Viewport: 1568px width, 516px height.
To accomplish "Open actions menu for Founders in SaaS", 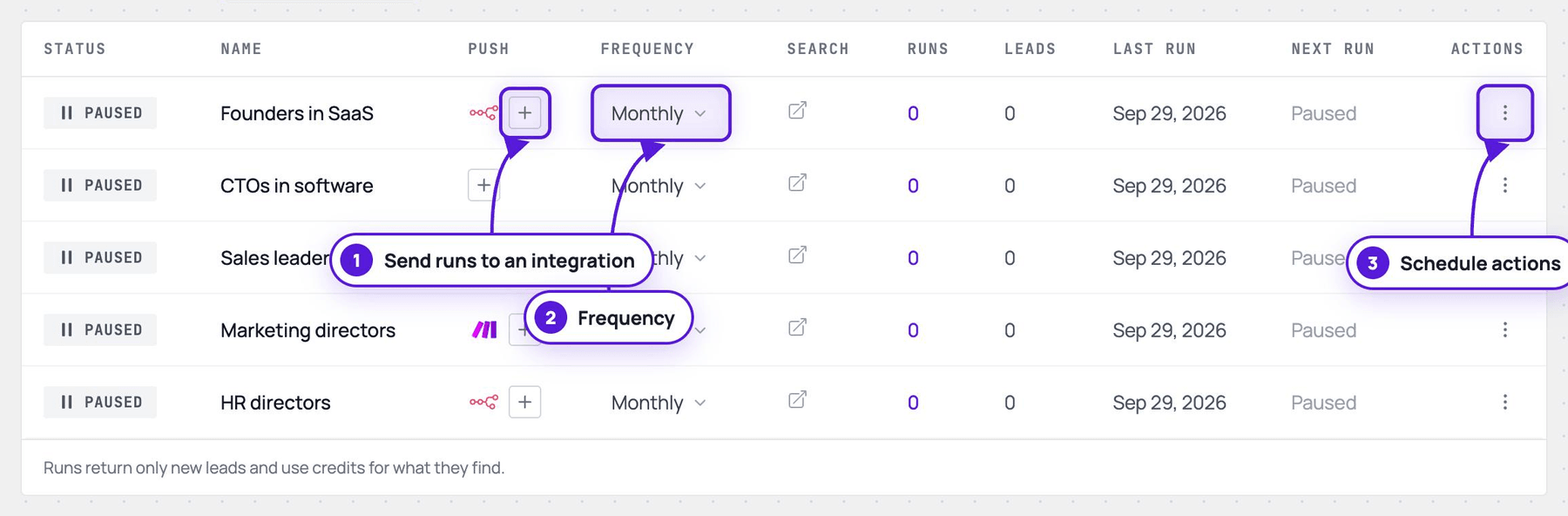I will tap(1504, 112).
